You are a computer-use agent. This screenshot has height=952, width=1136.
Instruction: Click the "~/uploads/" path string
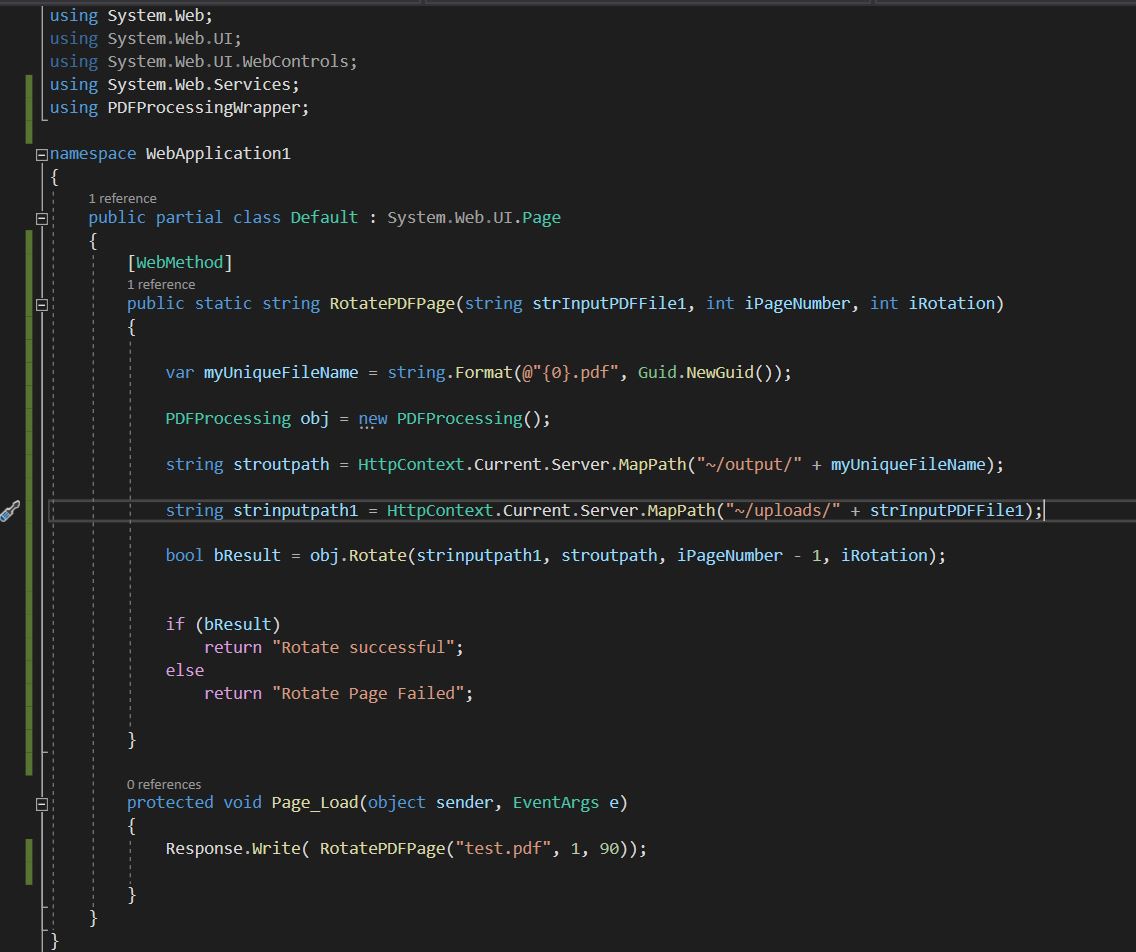click(x=783, y=510)
